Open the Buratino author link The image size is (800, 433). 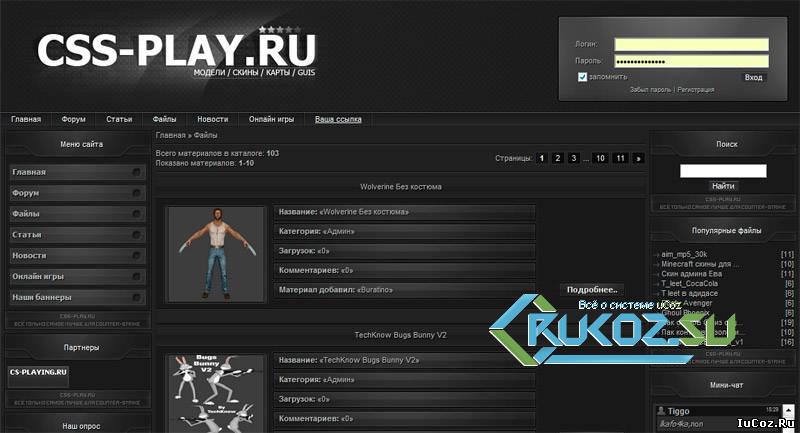[374, 290]
